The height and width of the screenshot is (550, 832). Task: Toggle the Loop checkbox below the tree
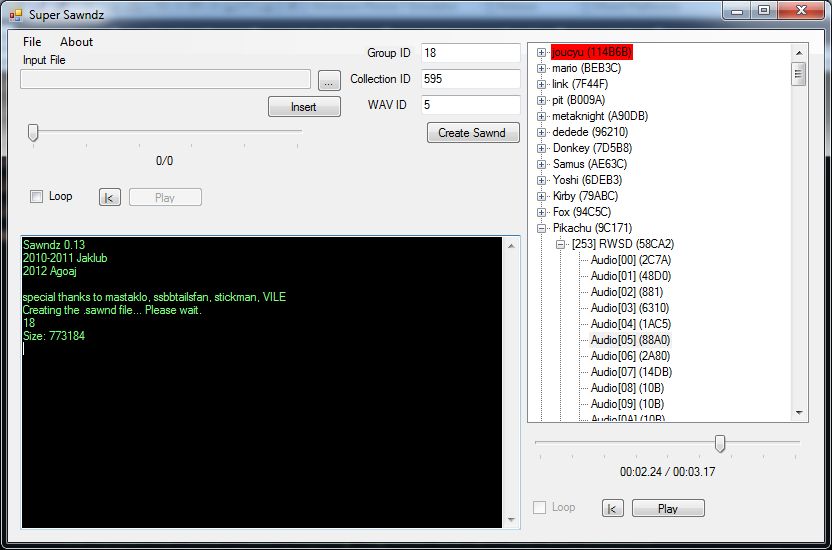pos(539,508)
